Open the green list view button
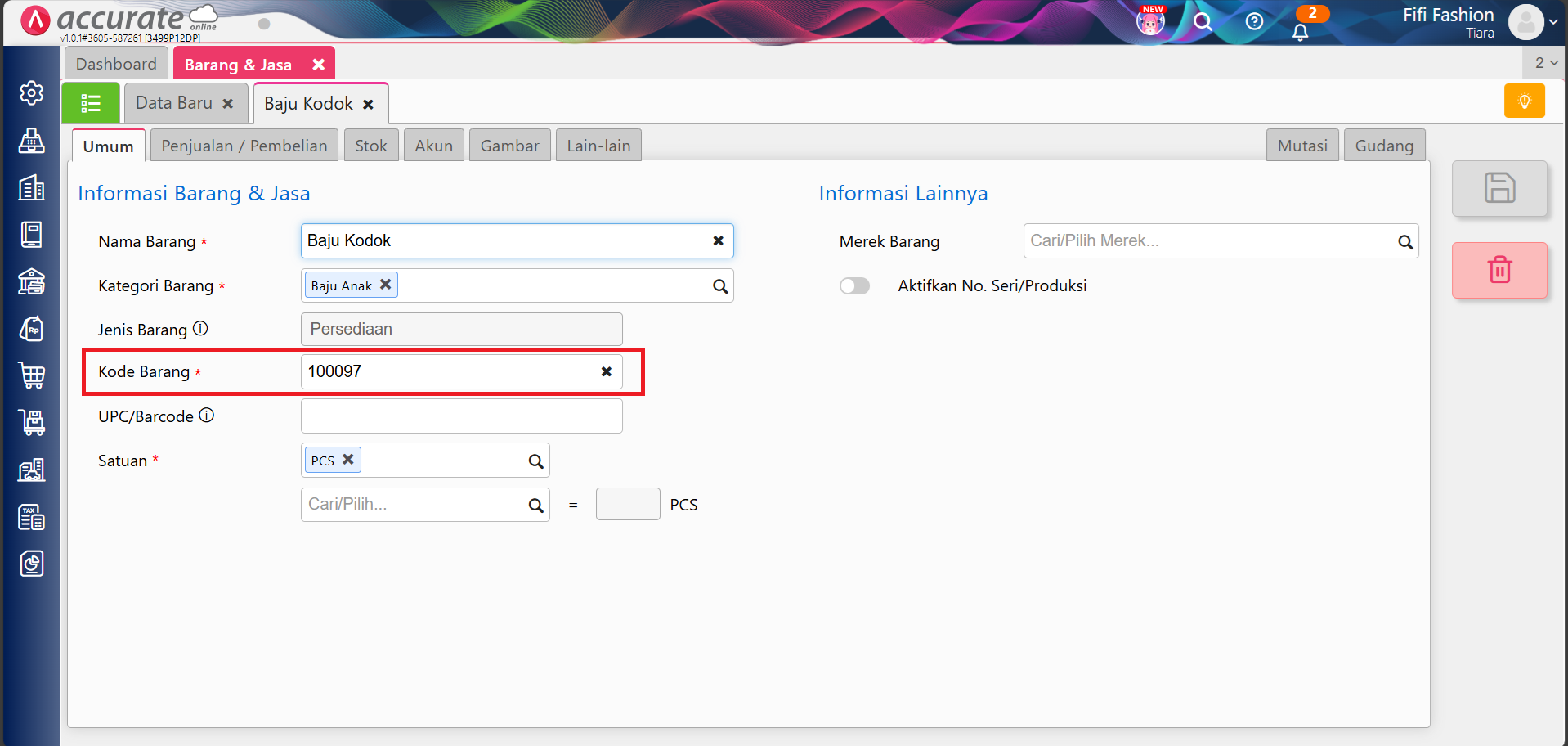This screenshot has height=746, width=1568. tap(91, 103)
